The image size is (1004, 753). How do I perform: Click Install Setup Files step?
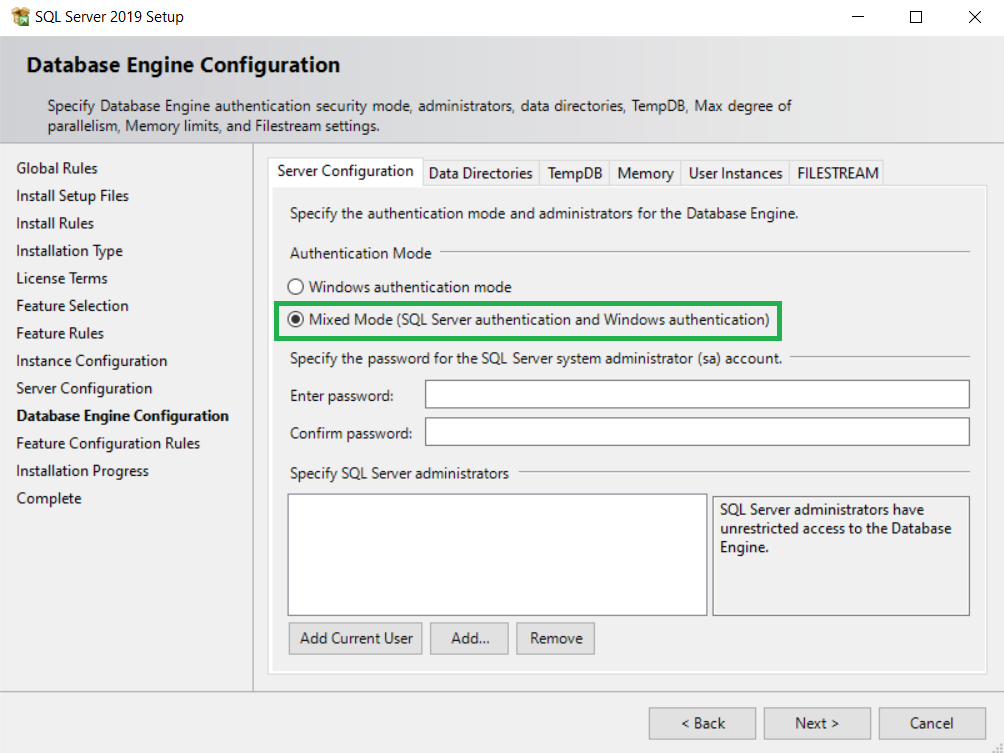tap(72, 196)
